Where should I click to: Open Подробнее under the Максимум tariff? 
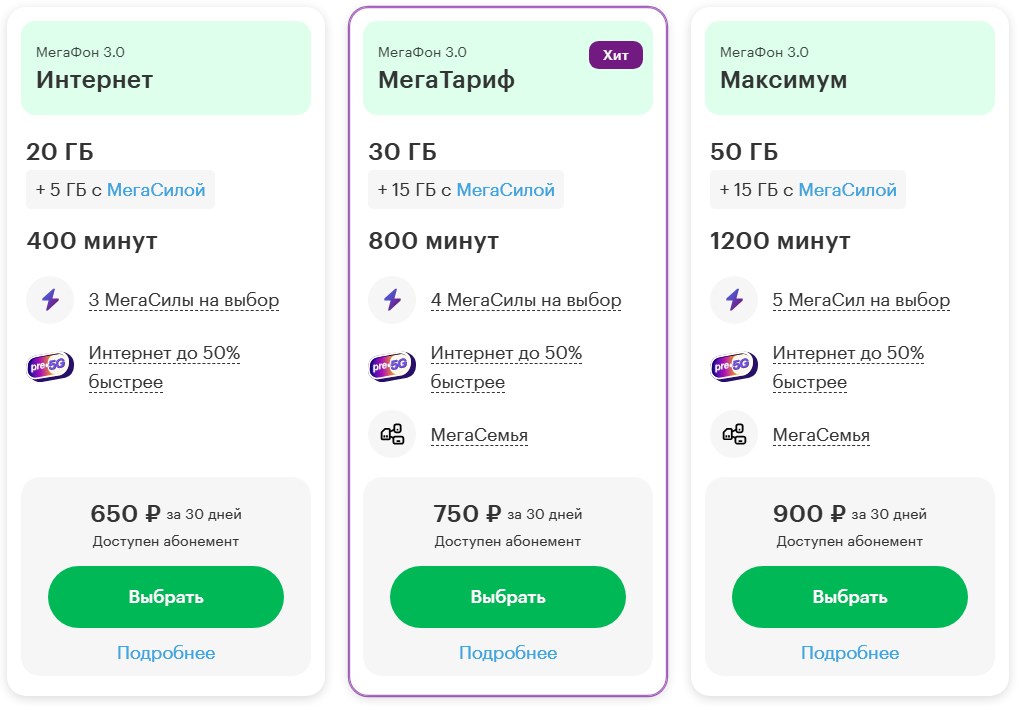[x=850, y=652]
